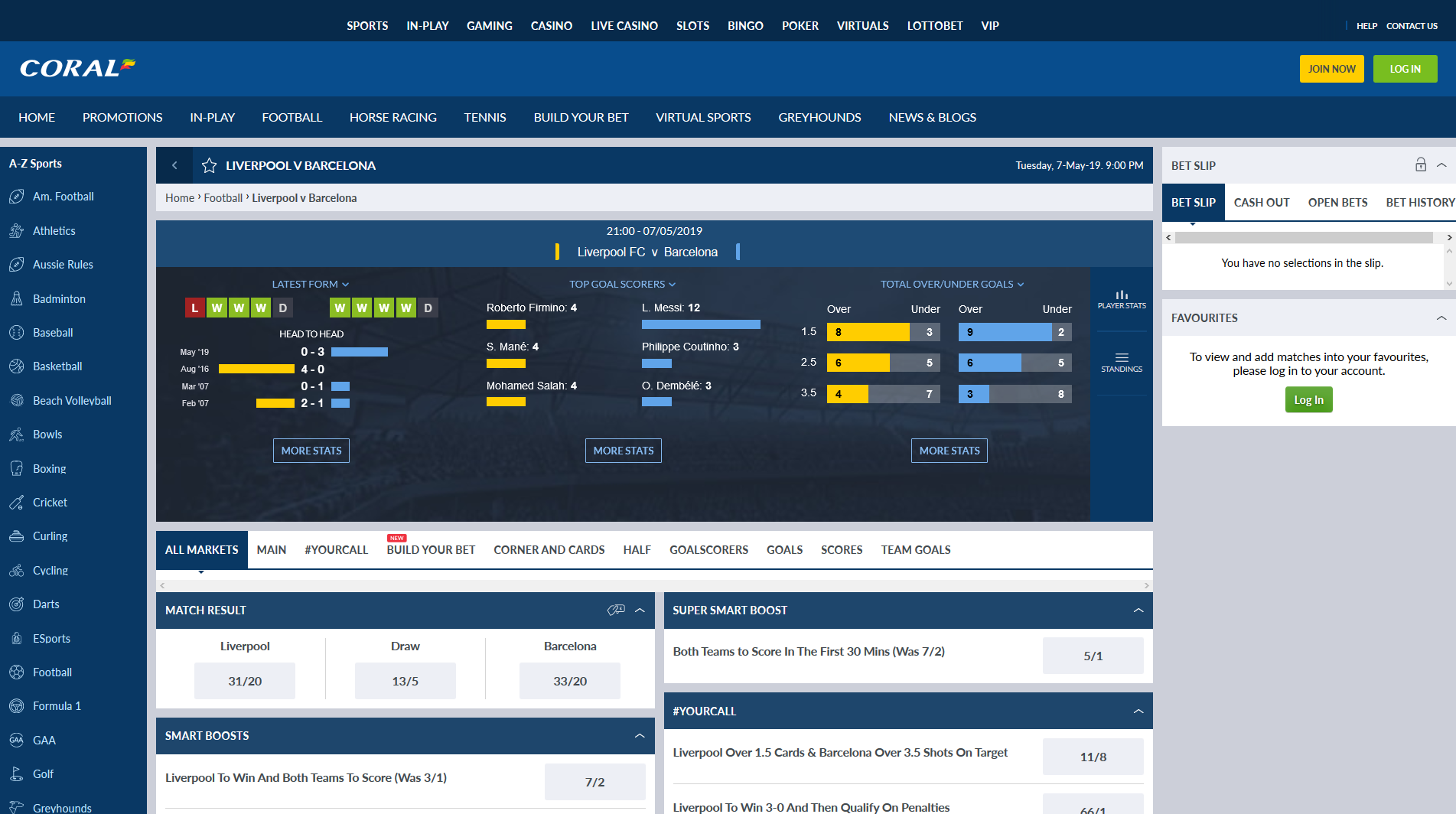Open the Build Your Bet markets tab

coord(431,549)
